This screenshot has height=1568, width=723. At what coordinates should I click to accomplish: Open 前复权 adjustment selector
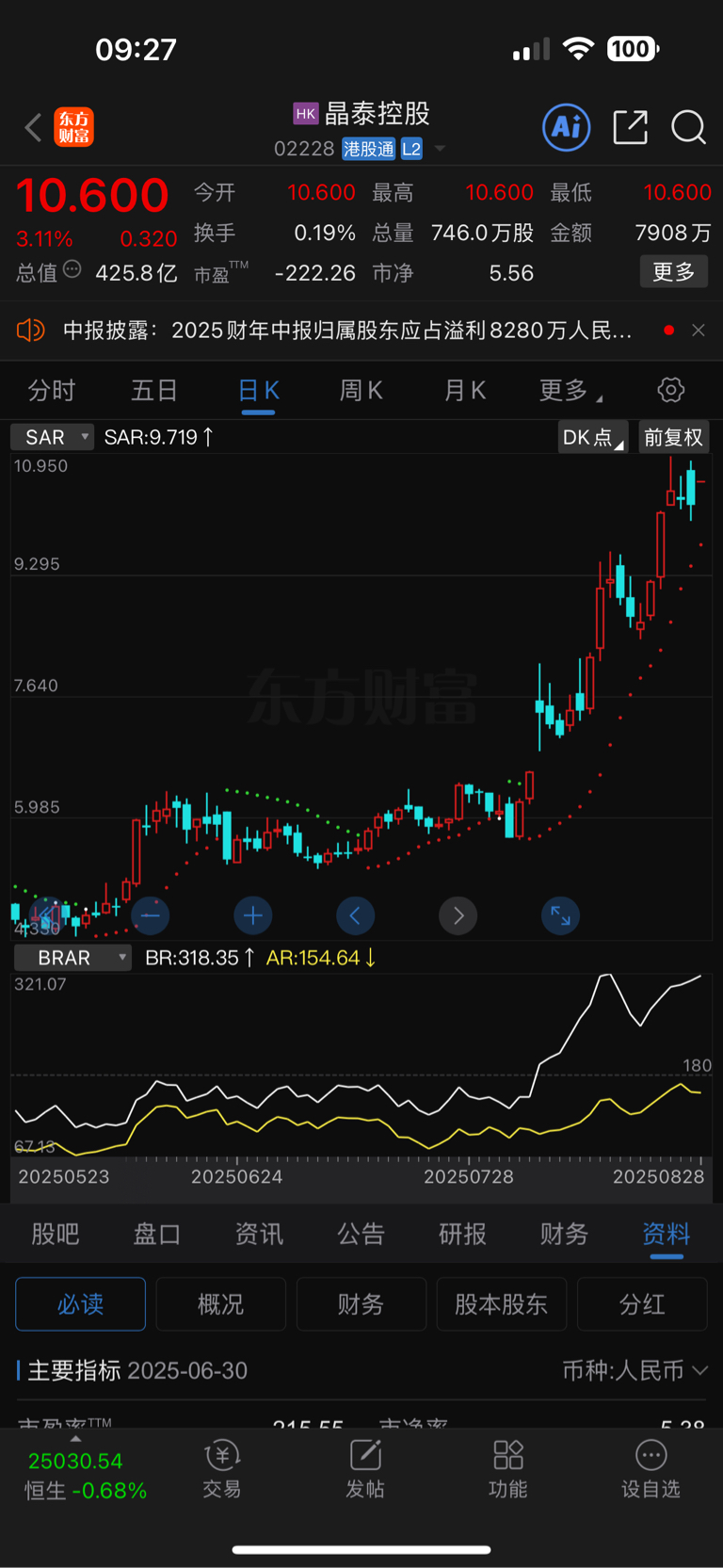coord(674,437)
